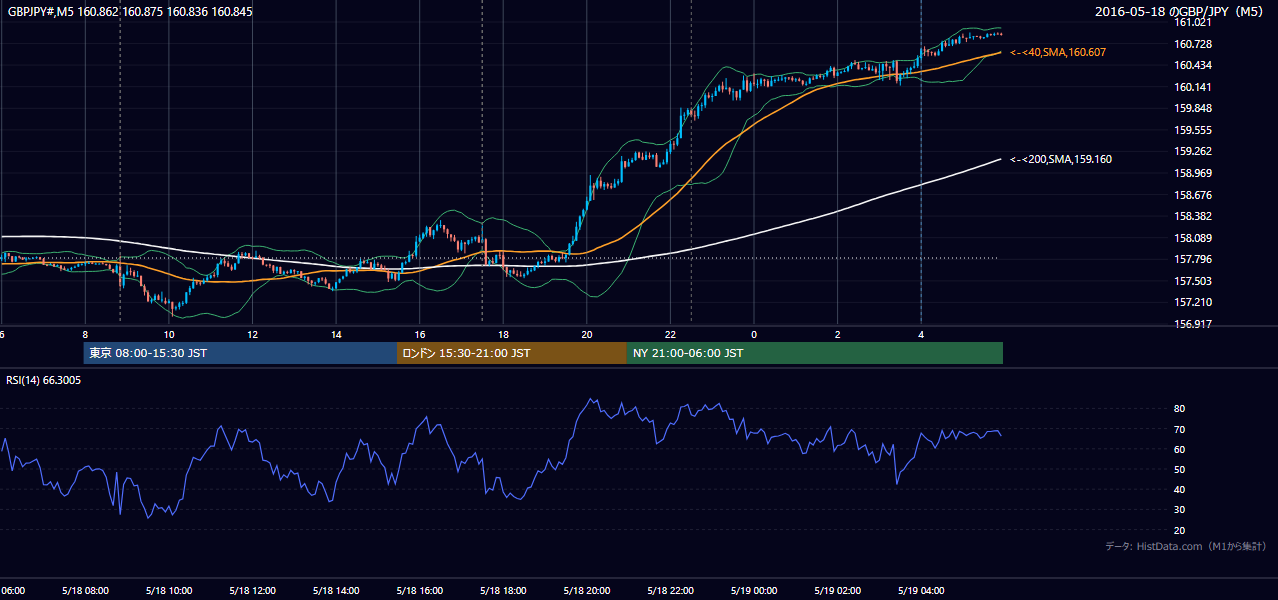Screen dimensions: 1278x600
Task: Click price level 157.210 on the axis
Action: pyautogui.click(x=1193, y=302)
